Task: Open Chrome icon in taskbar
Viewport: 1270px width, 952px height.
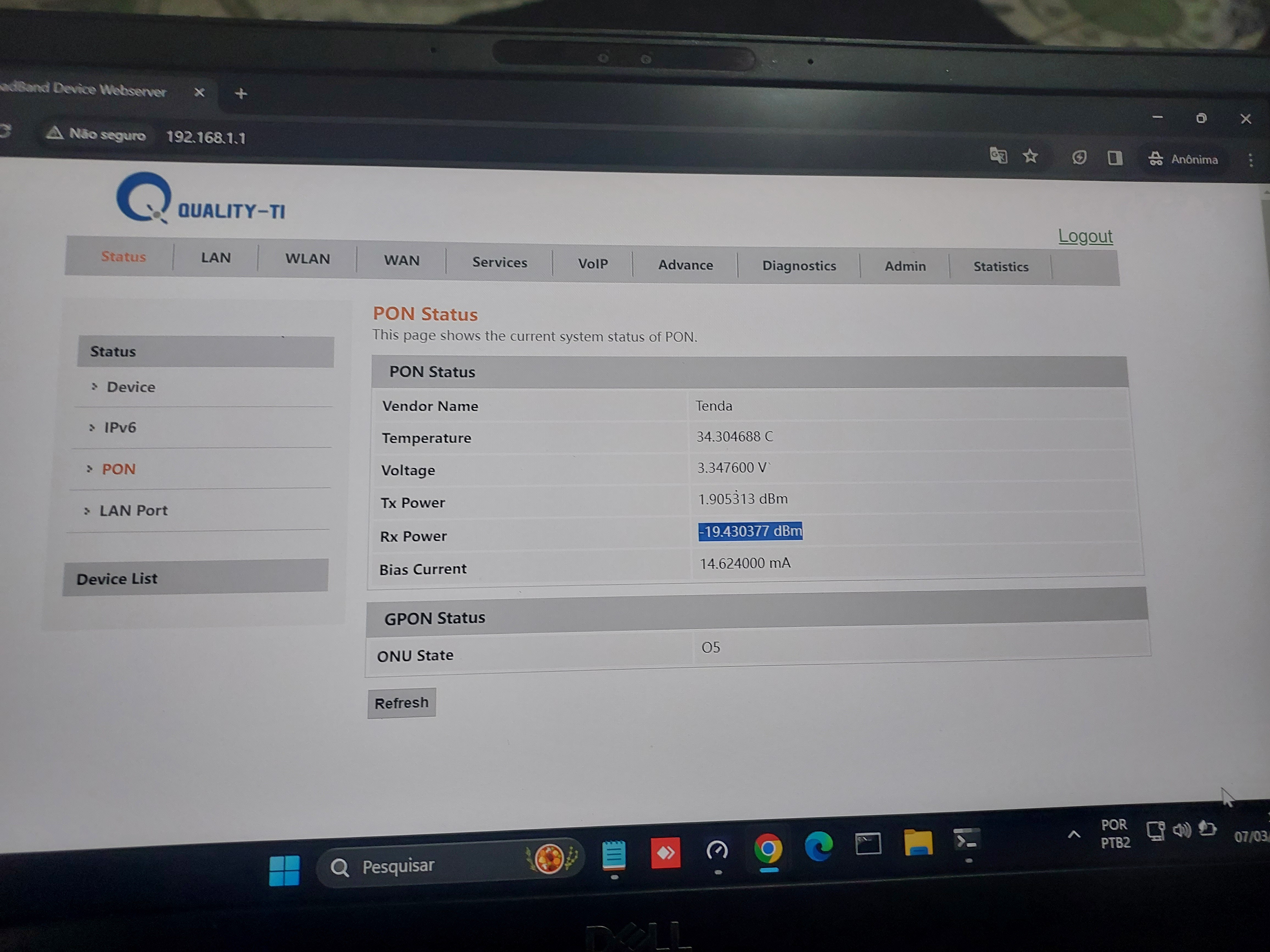Action: pos(768,848)
